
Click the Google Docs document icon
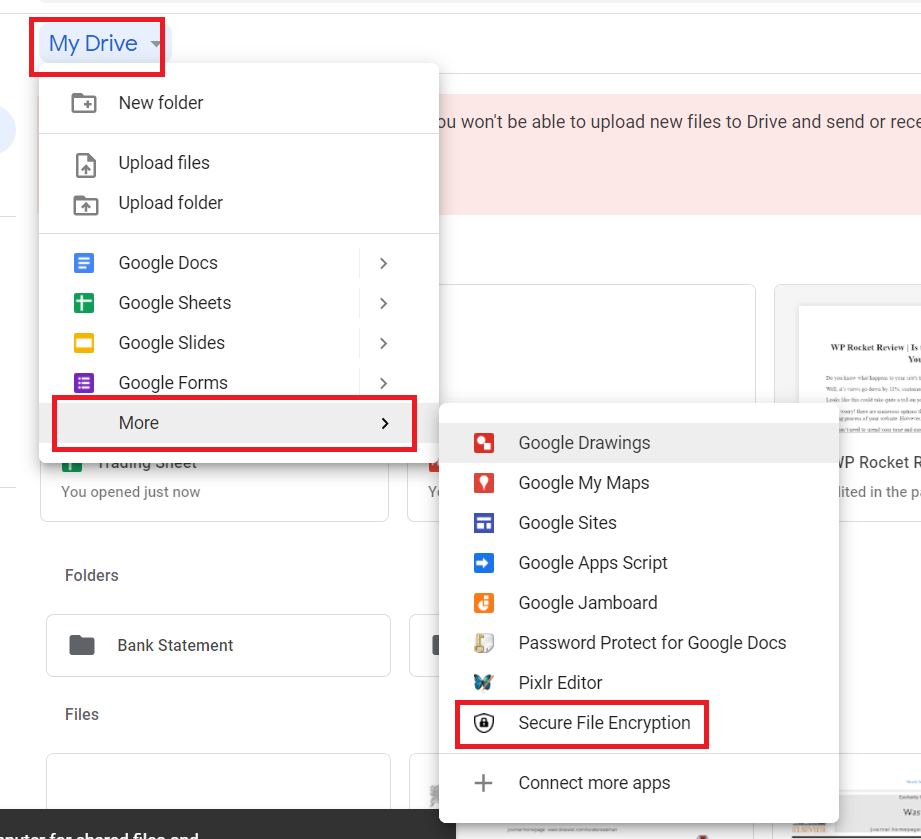[83, 263]
